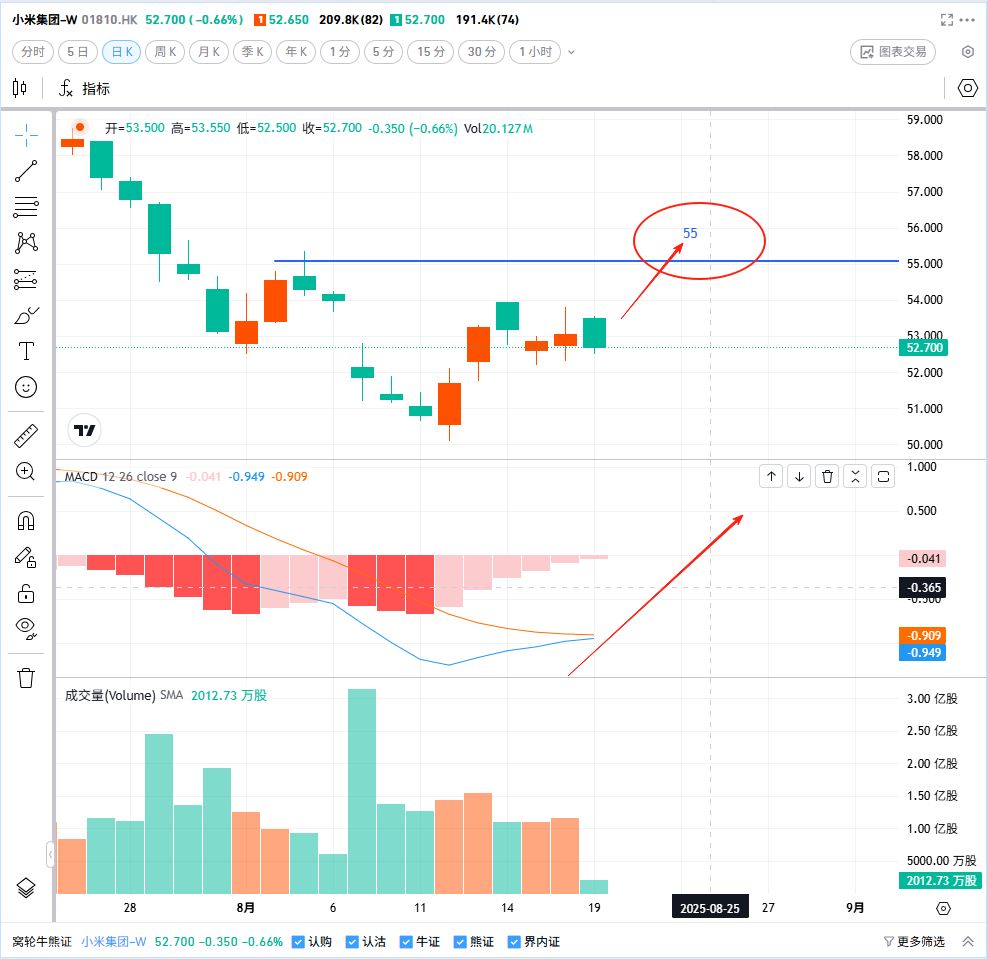This screenshot has height=959, width=987.
Task: Open the 图表交易 chart trading button
Action: 893,52
